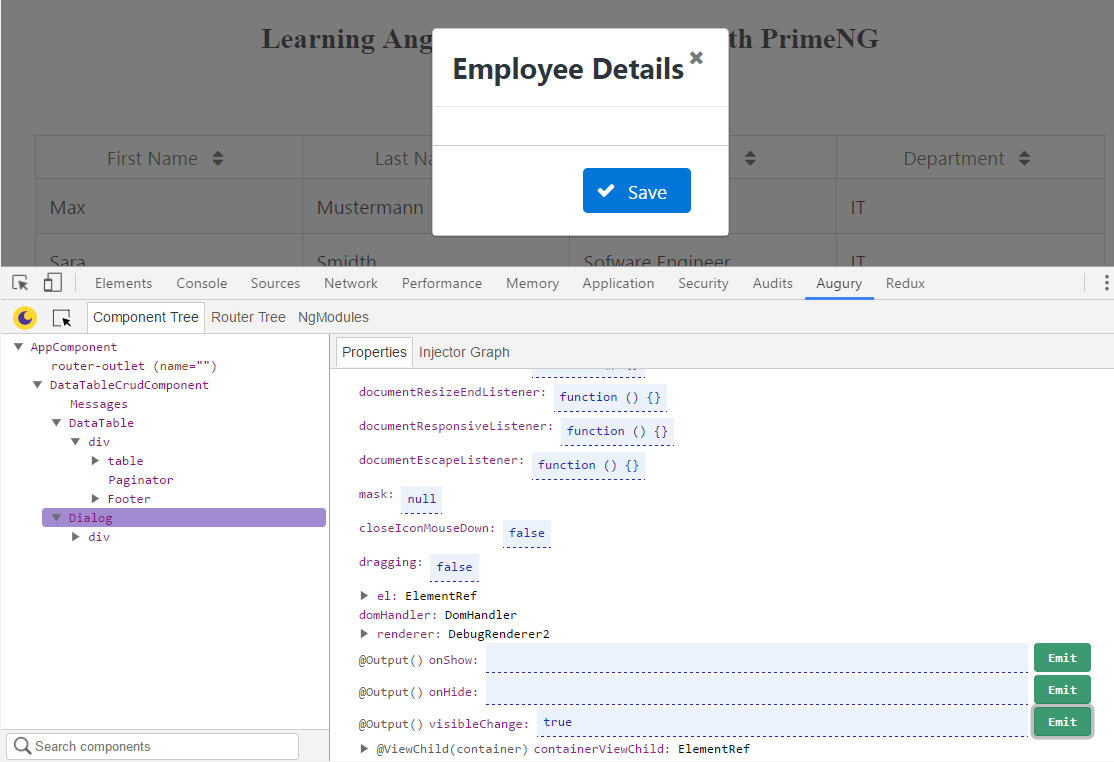Select the Augury tab
The height and width of the screenshot is (762, 1114).
tap(839, 283)
